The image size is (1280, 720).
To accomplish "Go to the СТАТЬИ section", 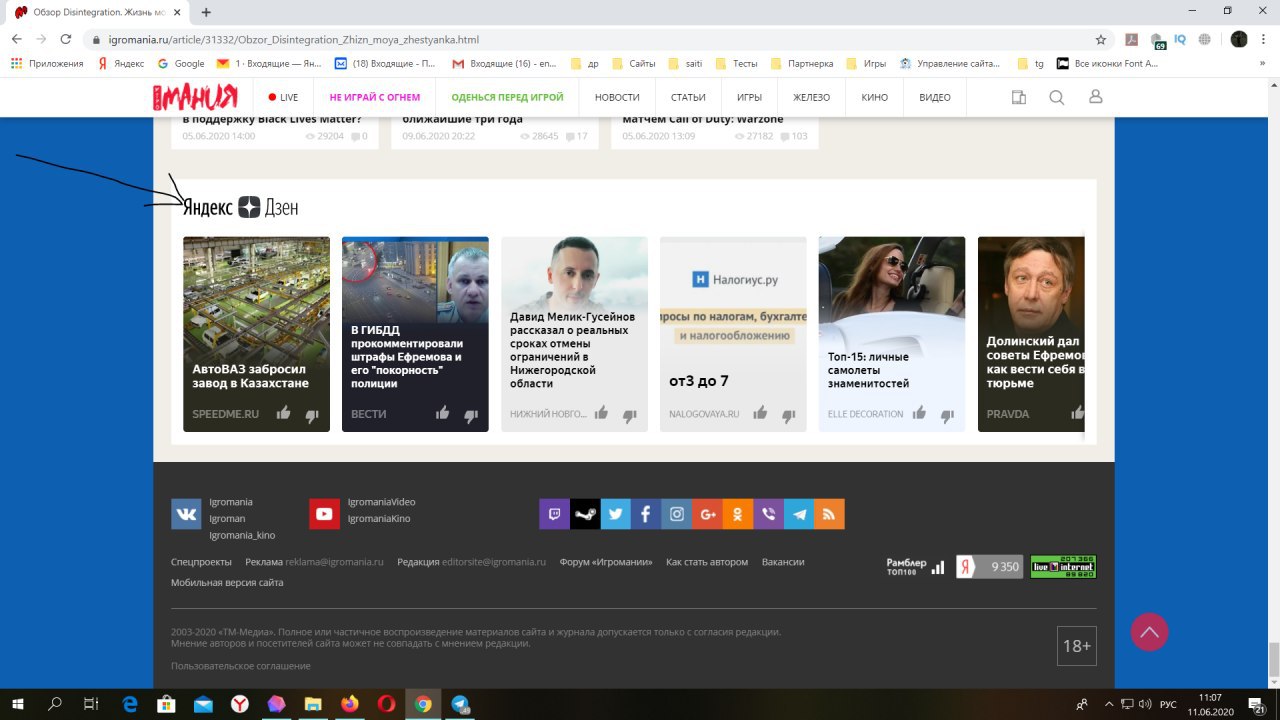I will click(x=688, y=97).
